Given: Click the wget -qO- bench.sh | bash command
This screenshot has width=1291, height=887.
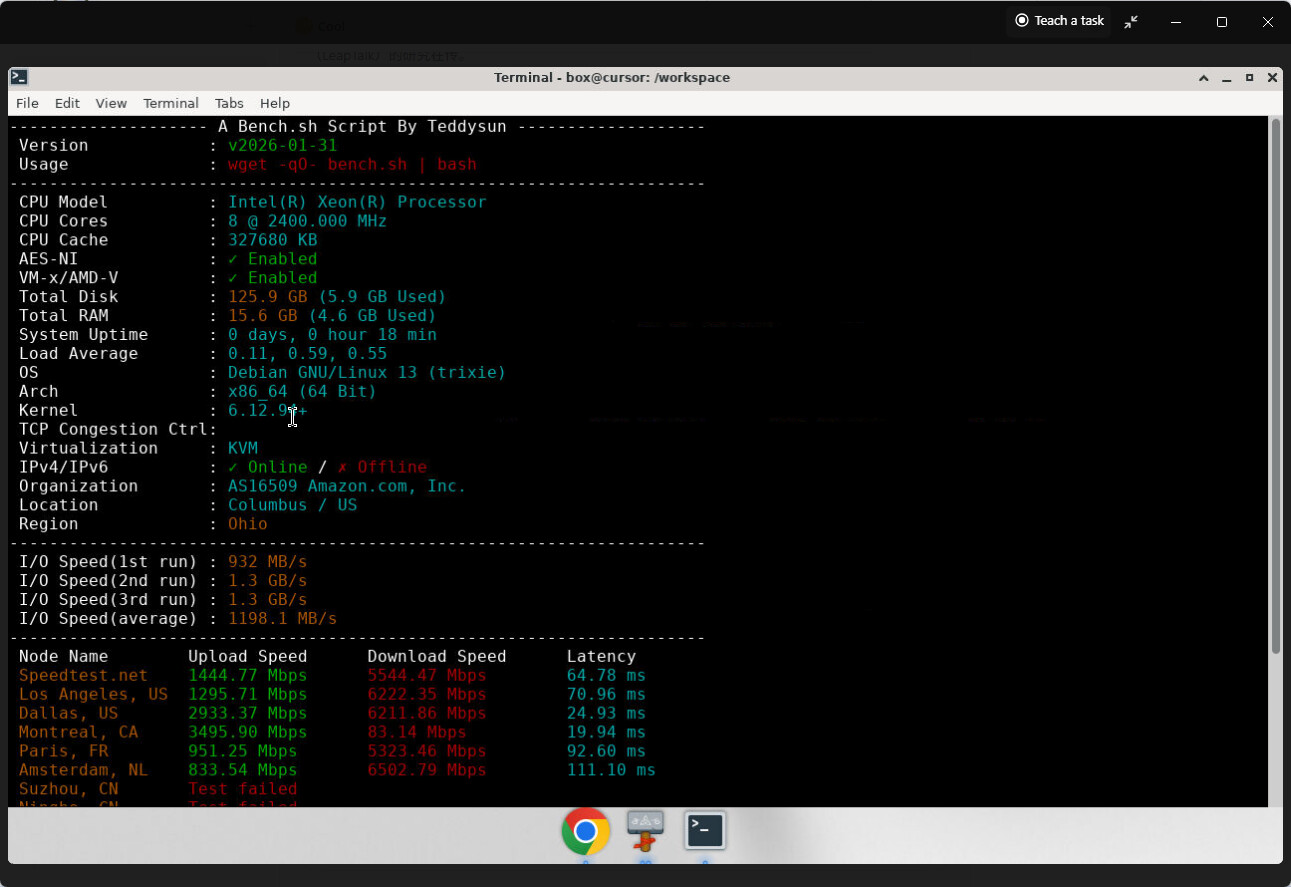Looking at the screenshot, I should click(x=352, y=165).
